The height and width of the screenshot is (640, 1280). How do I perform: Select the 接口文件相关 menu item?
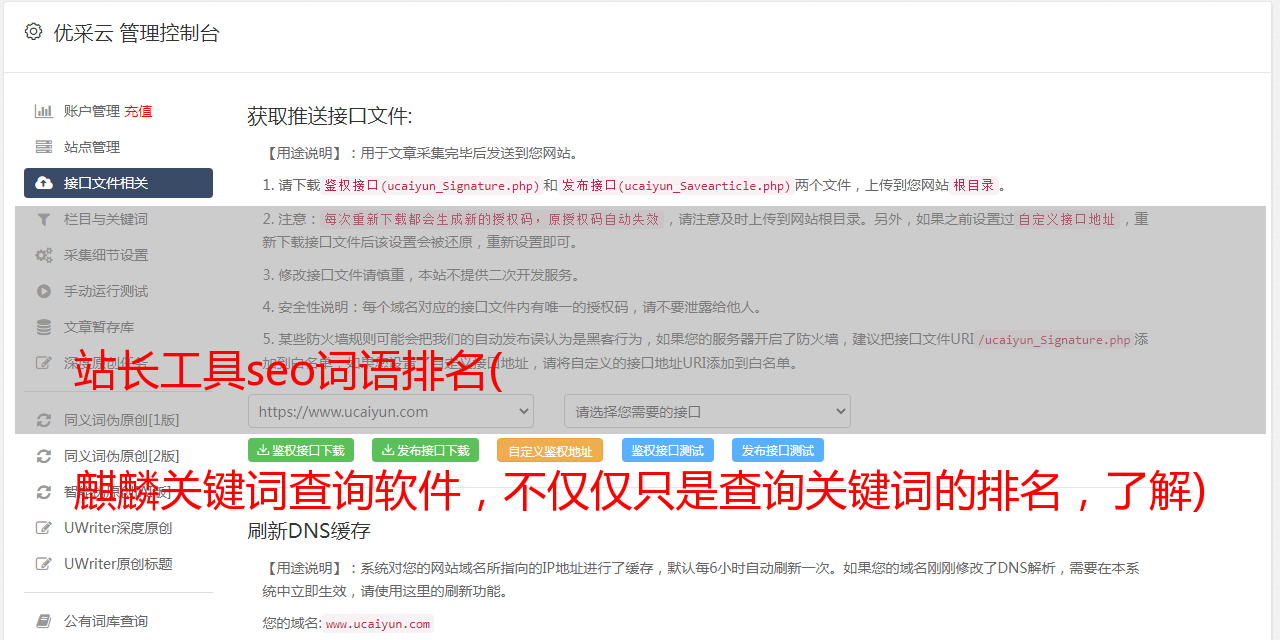[x=118, y=183]
